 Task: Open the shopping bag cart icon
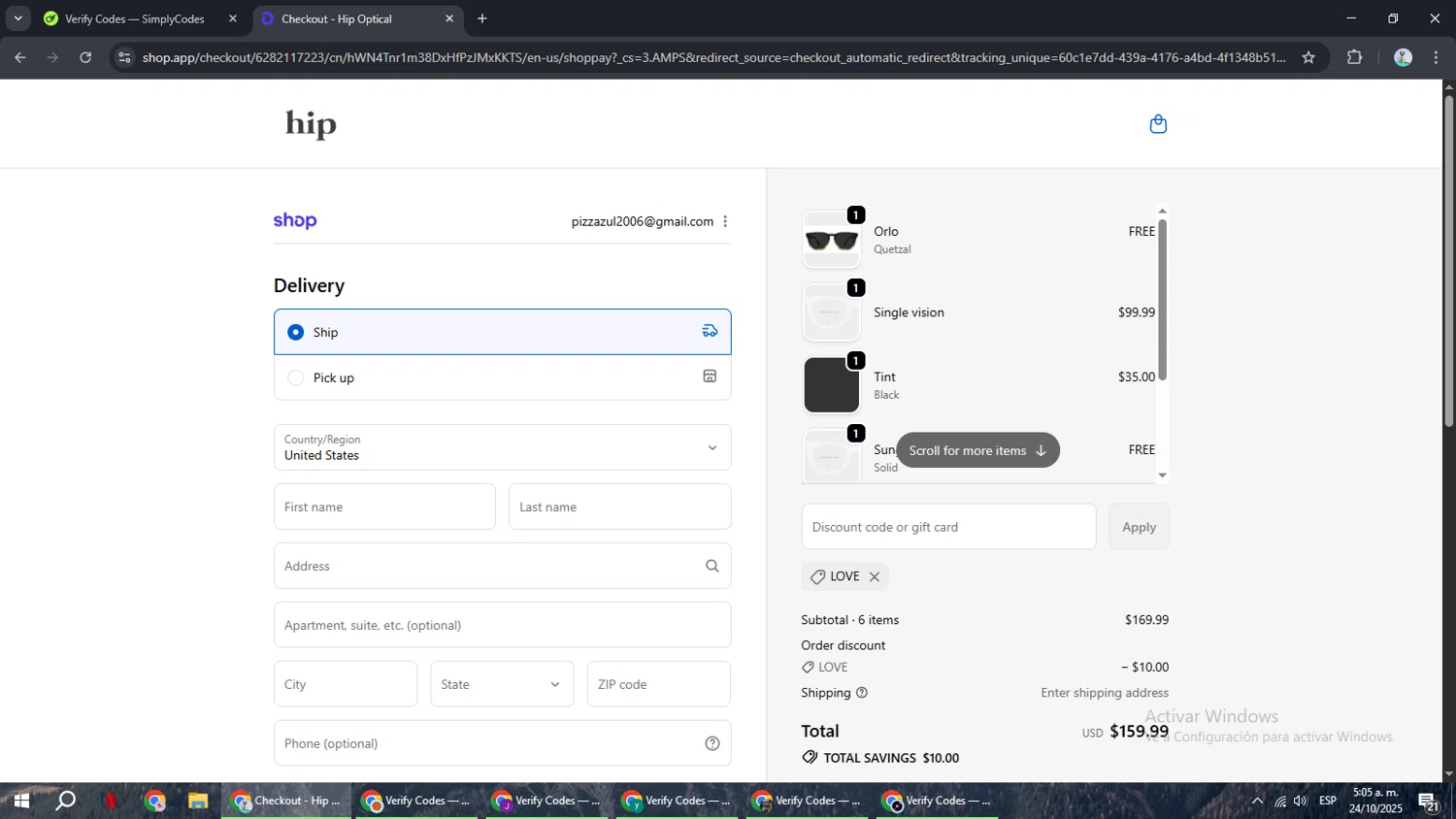[1158, 124]
